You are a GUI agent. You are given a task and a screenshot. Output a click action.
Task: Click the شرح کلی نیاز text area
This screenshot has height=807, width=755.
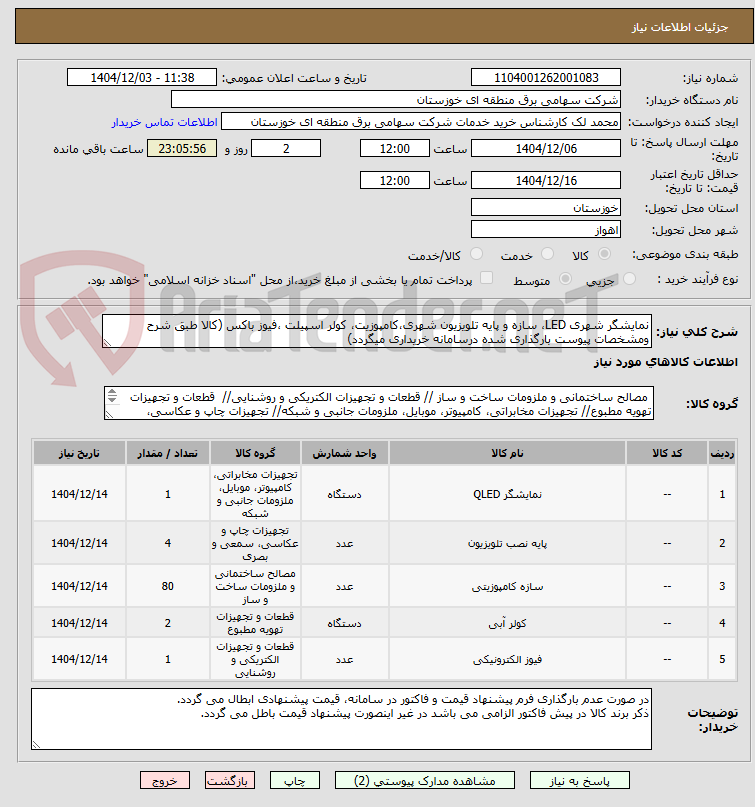pyautogui.click(x=377, y=331)
